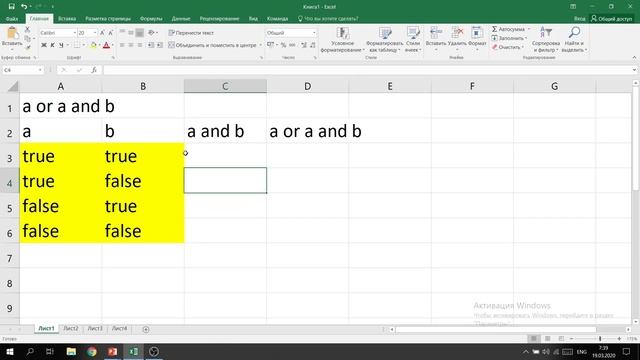Click the percent style icon

pos(283,45)
